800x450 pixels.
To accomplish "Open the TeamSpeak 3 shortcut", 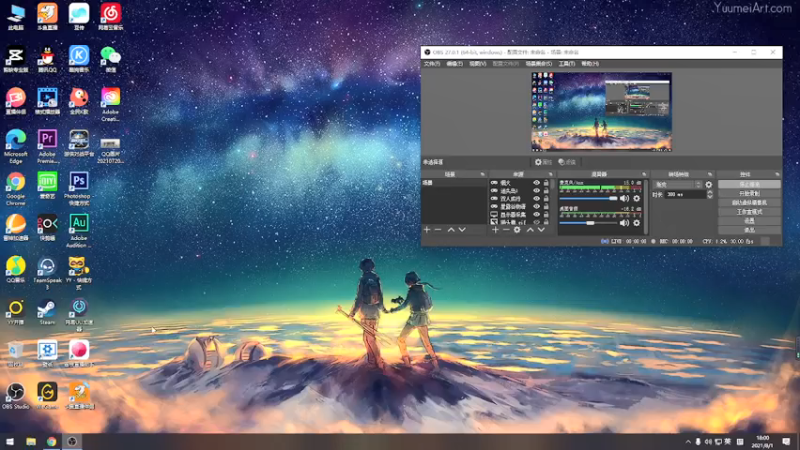I will coord(47,273).
